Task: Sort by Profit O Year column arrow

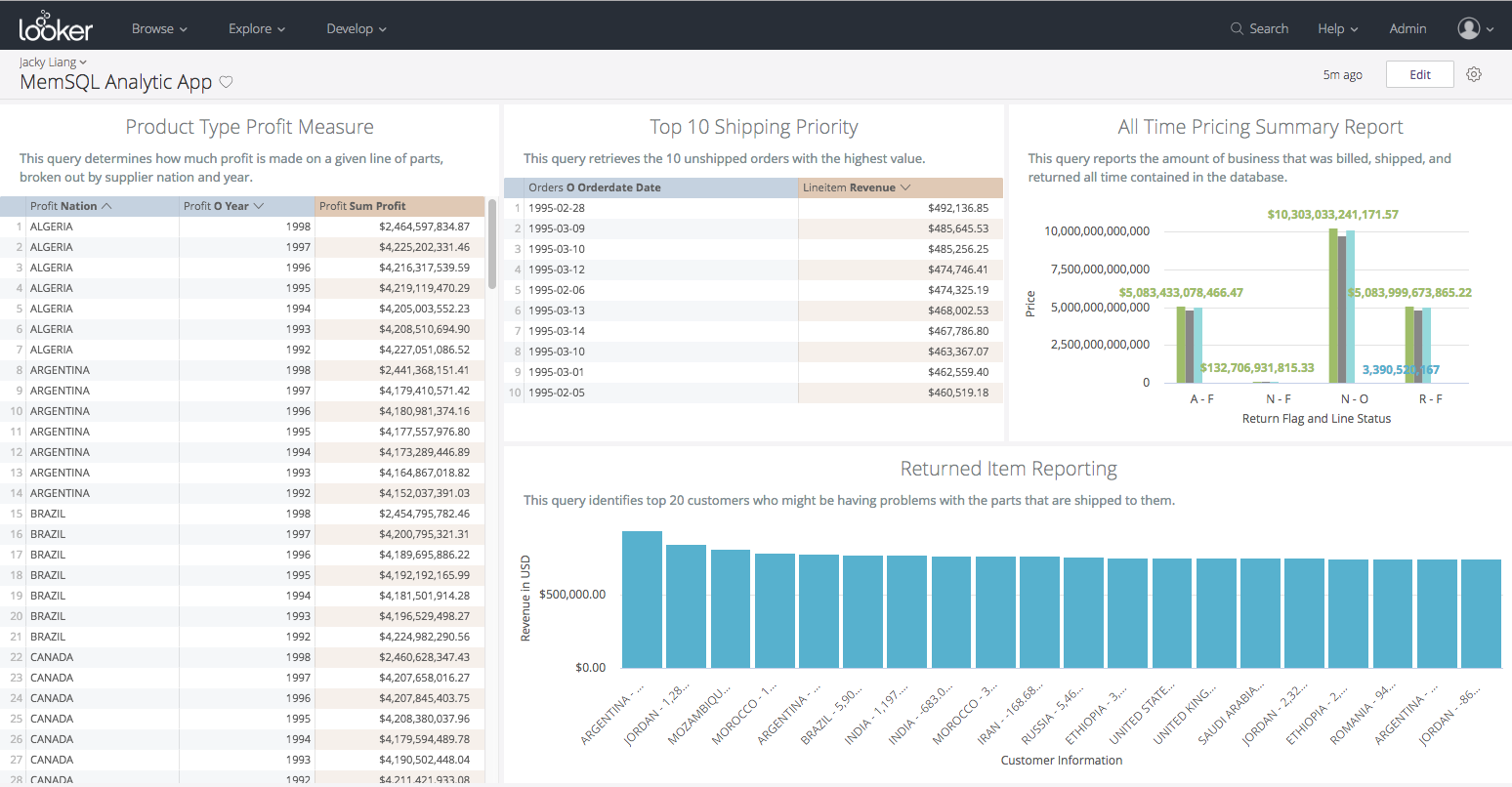Action: pyautogui.click(x=258, y=206)
